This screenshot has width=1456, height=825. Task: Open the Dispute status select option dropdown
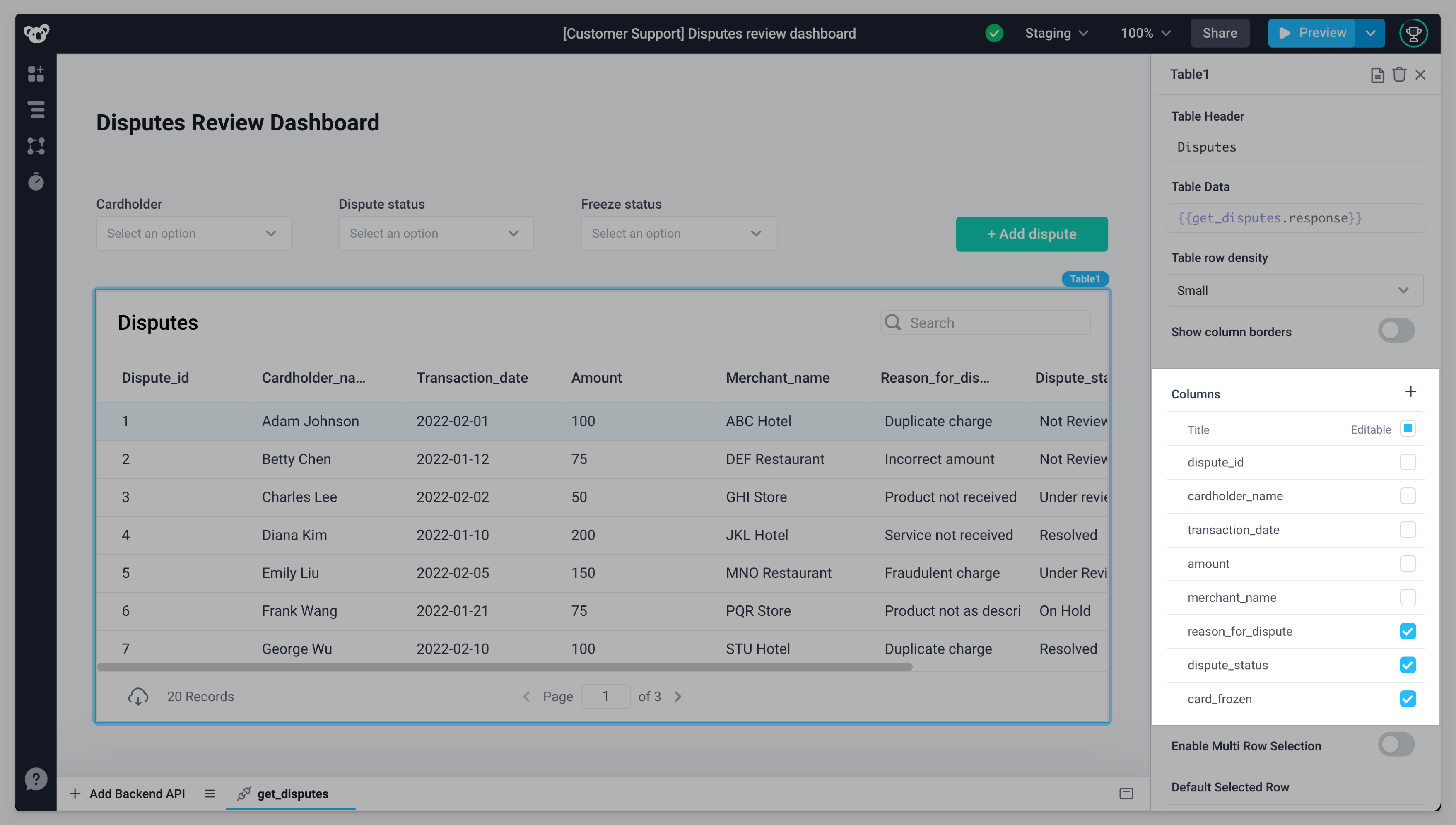(x=435, y=233)
